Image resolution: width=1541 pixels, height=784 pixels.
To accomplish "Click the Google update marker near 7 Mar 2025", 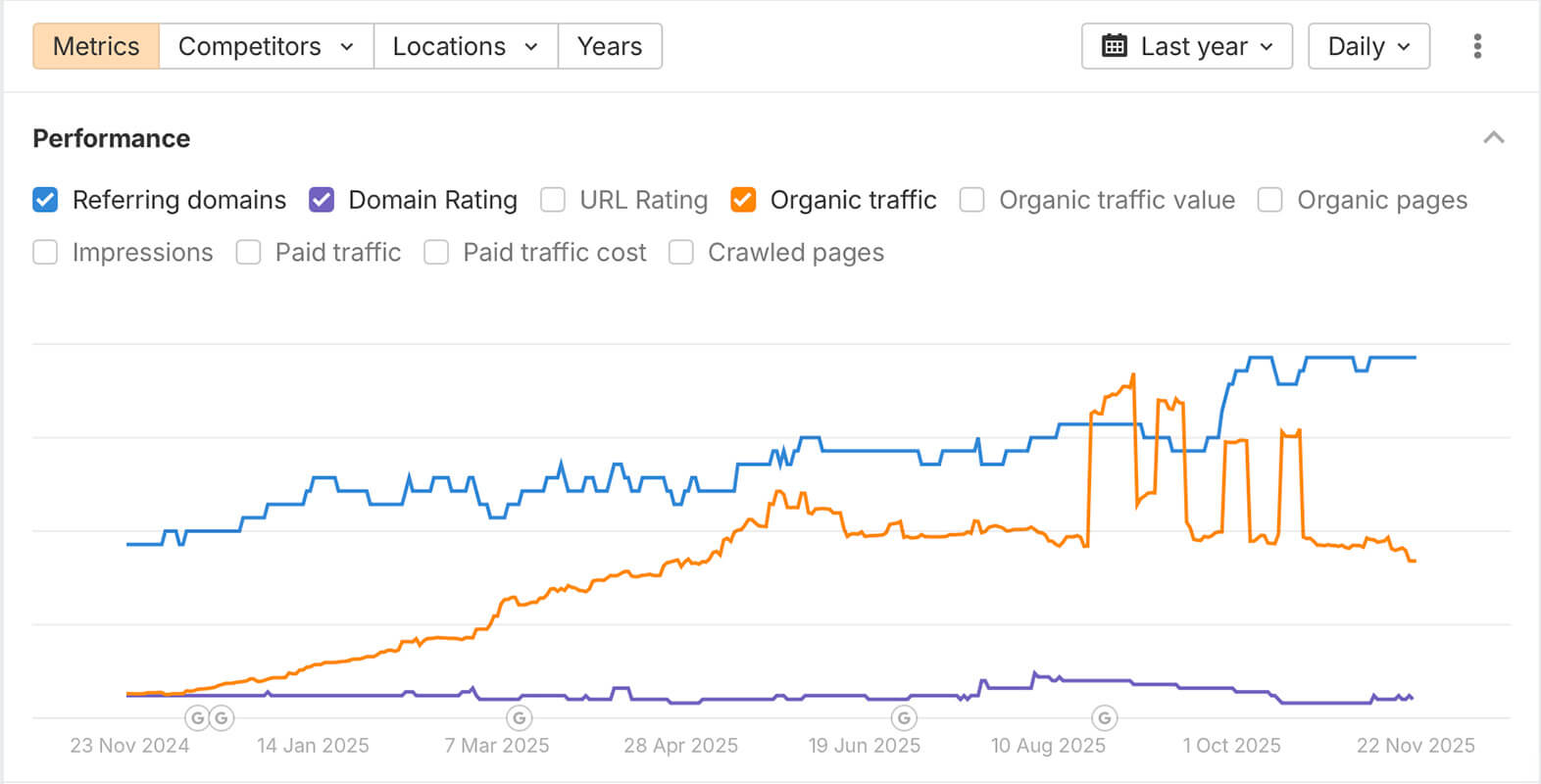I will click(x=520, y=717).
